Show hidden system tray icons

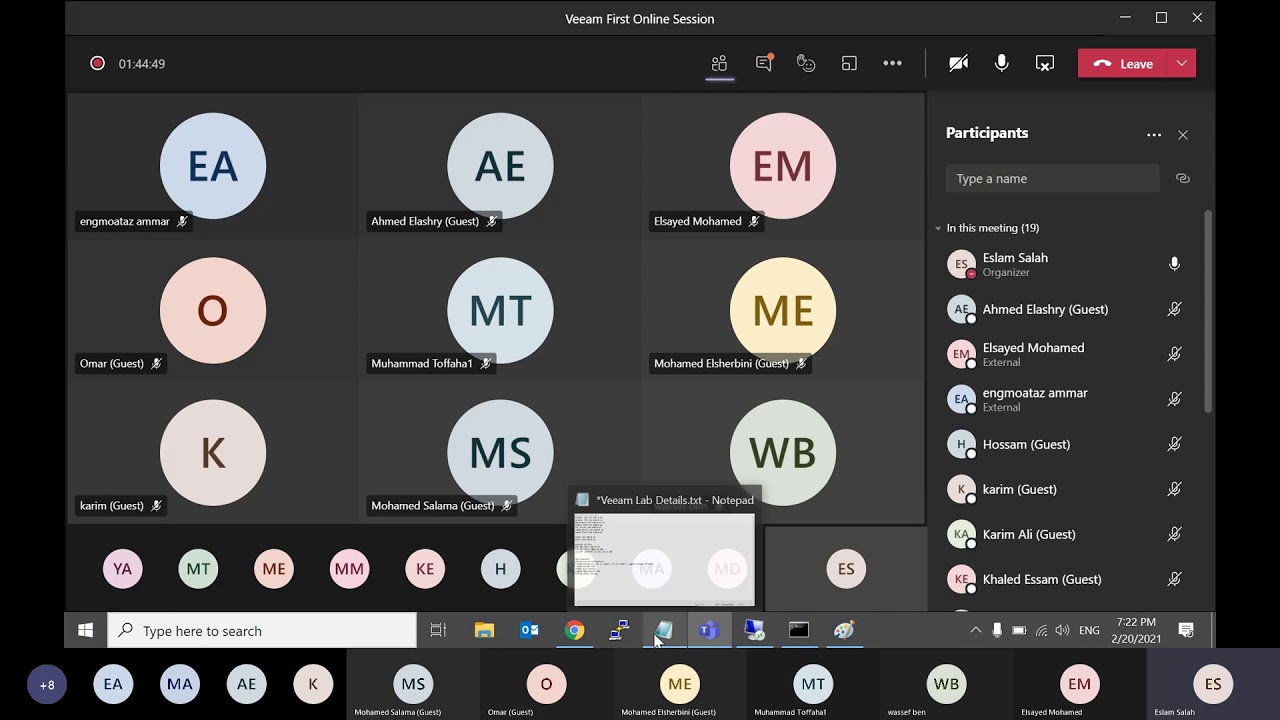(x=975, y=630)
